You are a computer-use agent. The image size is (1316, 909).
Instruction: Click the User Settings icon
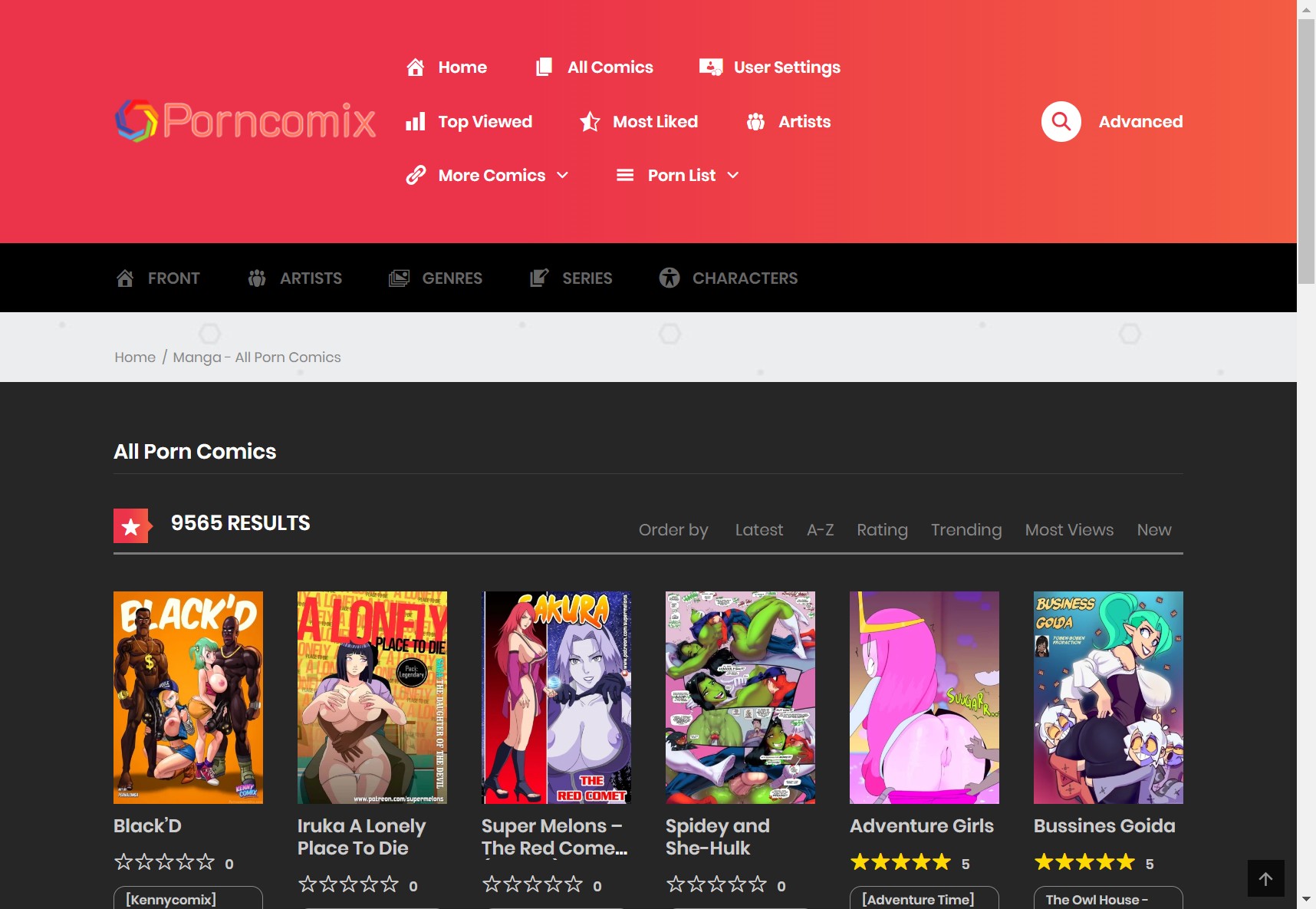click(x=711, y=68)
